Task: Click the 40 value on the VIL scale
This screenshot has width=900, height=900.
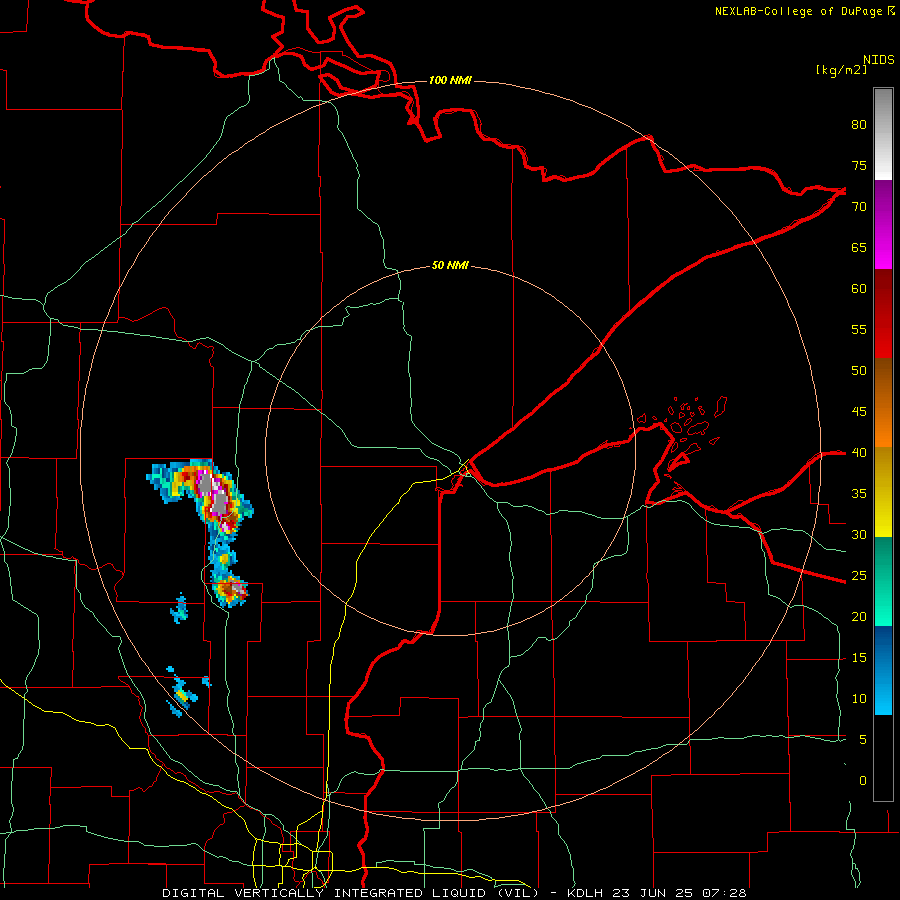Action: pyautogui.click(x=859, y=453)
